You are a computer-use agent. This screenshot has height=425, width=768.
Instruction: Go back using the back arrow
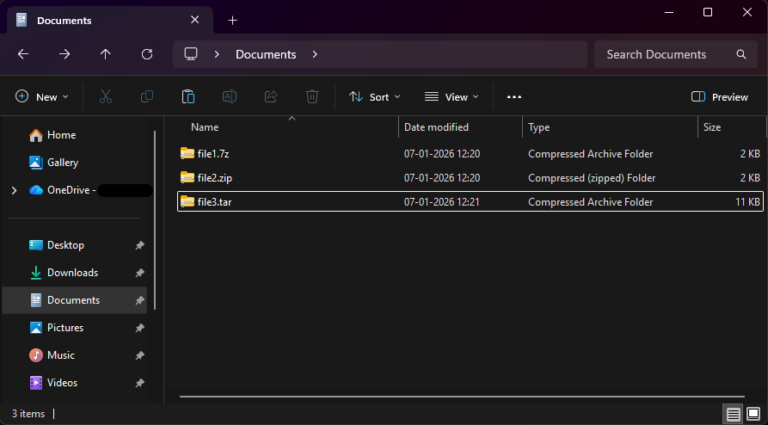(x=23, y=54)
